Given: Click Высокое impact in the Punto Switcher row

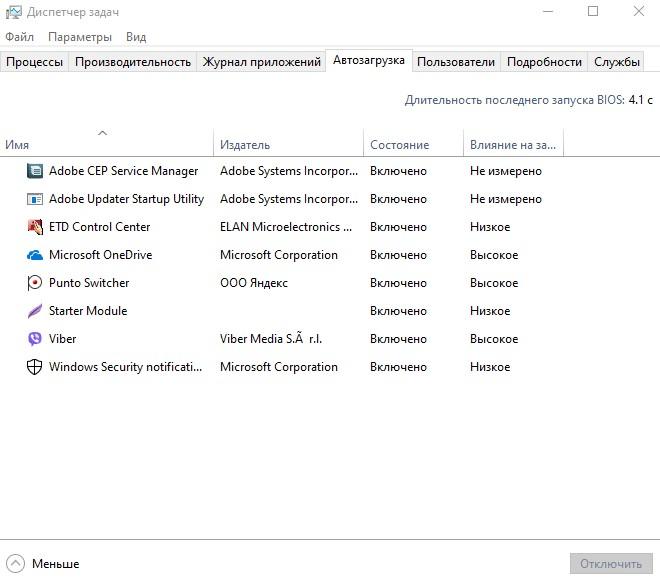Looking at the screenshot, I should coord(494,283).
